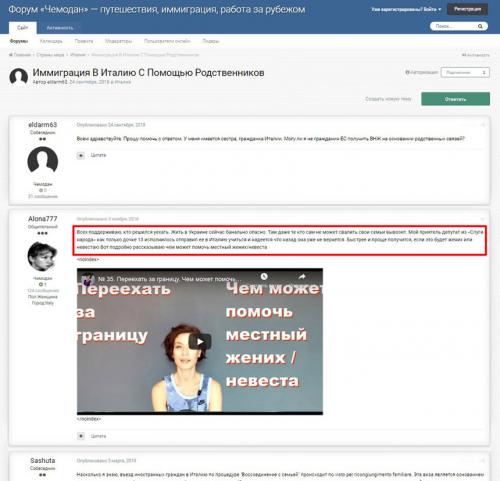500x481 pixels.
Task: Select the Календарь menu item
Action: (51, 41)
